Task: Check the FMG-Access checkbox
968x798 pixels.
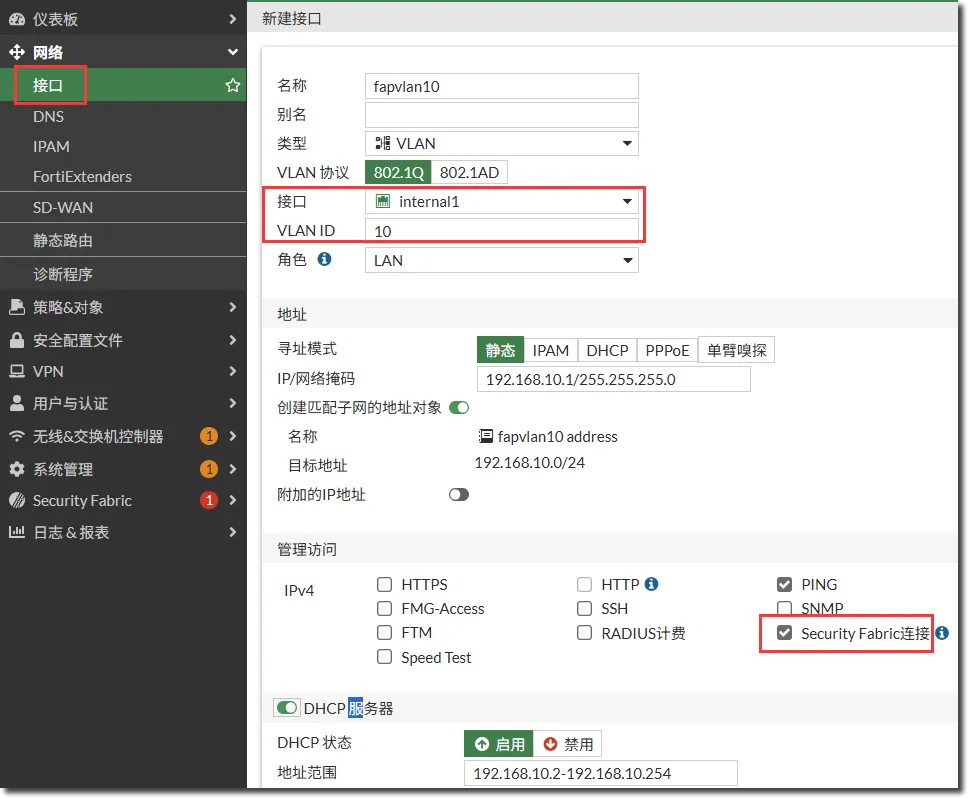Action: pyautogui.click(x=385, y=609)
